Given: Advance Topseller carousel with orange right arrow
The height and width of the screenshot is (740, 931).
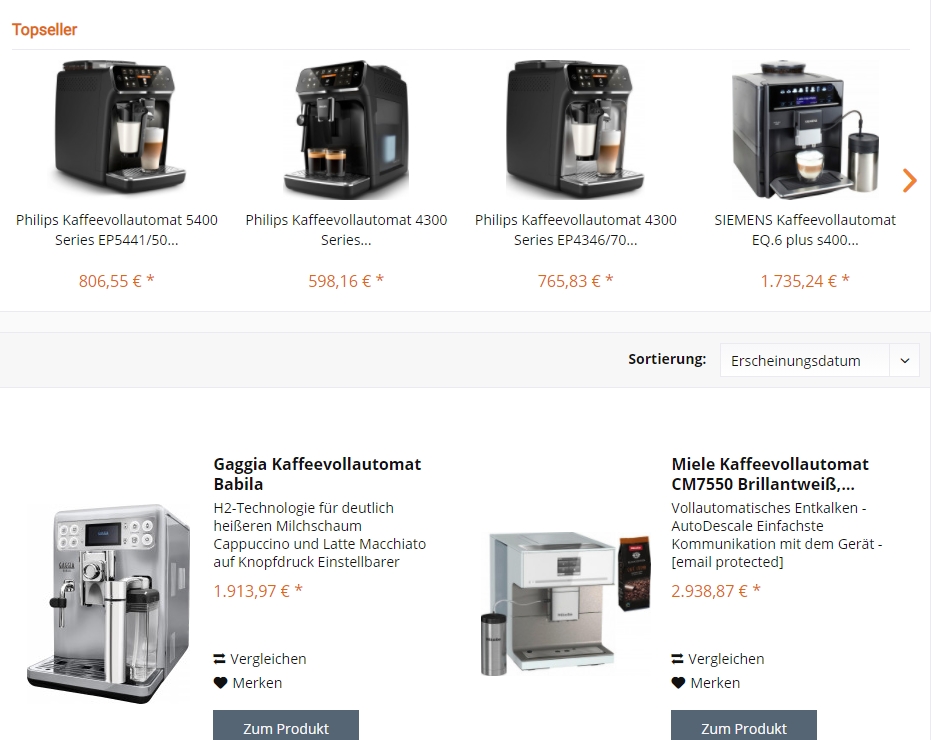Looking at the screenshot, I should click(909, 181).
